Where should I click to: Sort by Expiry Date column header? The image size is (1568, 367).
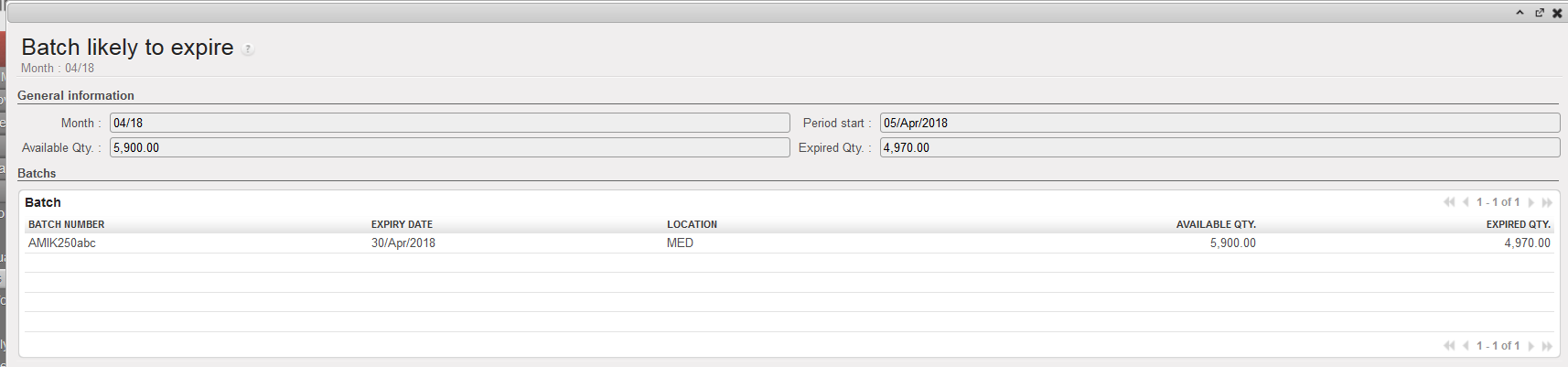[x=402, y=224]
